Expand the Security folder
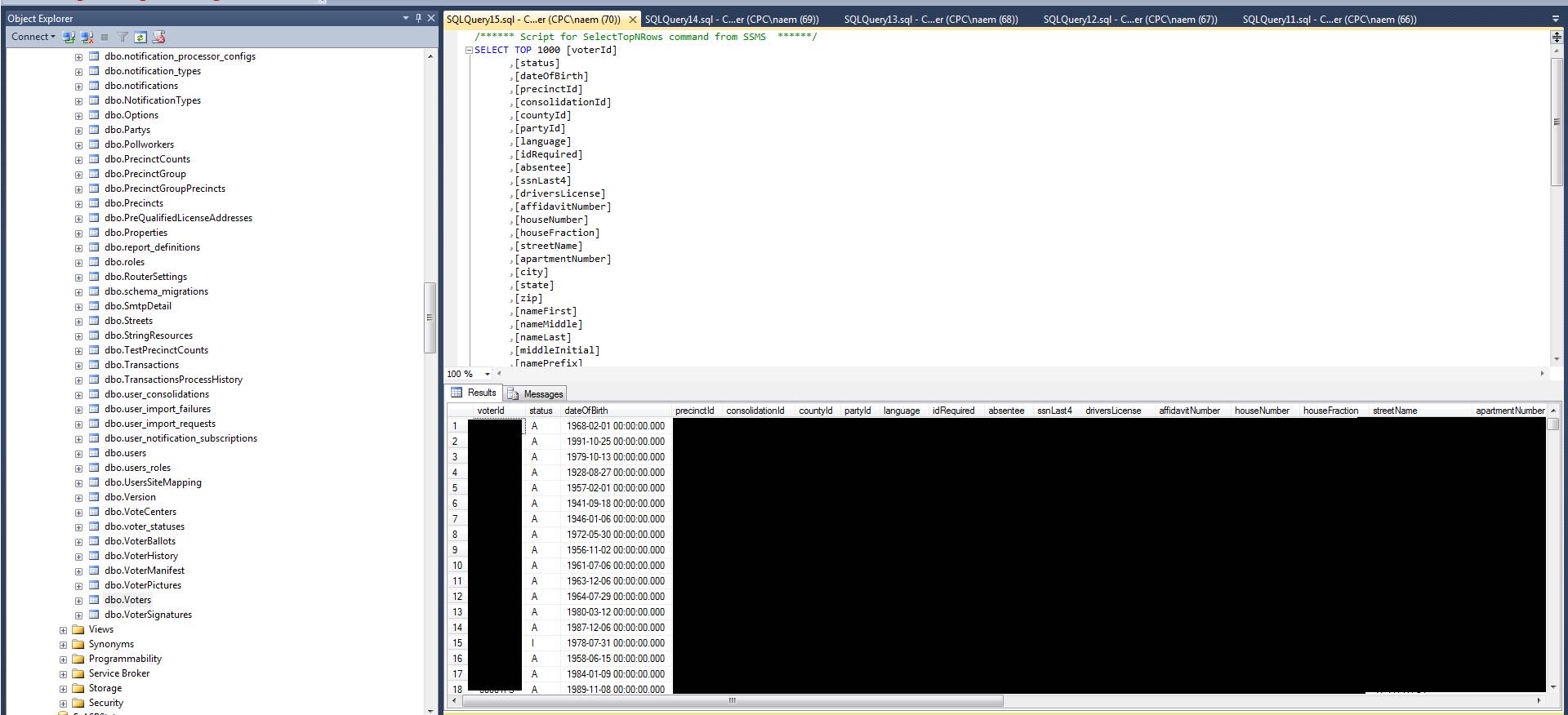Screen dimensions: 1568x715 (63, 704)
